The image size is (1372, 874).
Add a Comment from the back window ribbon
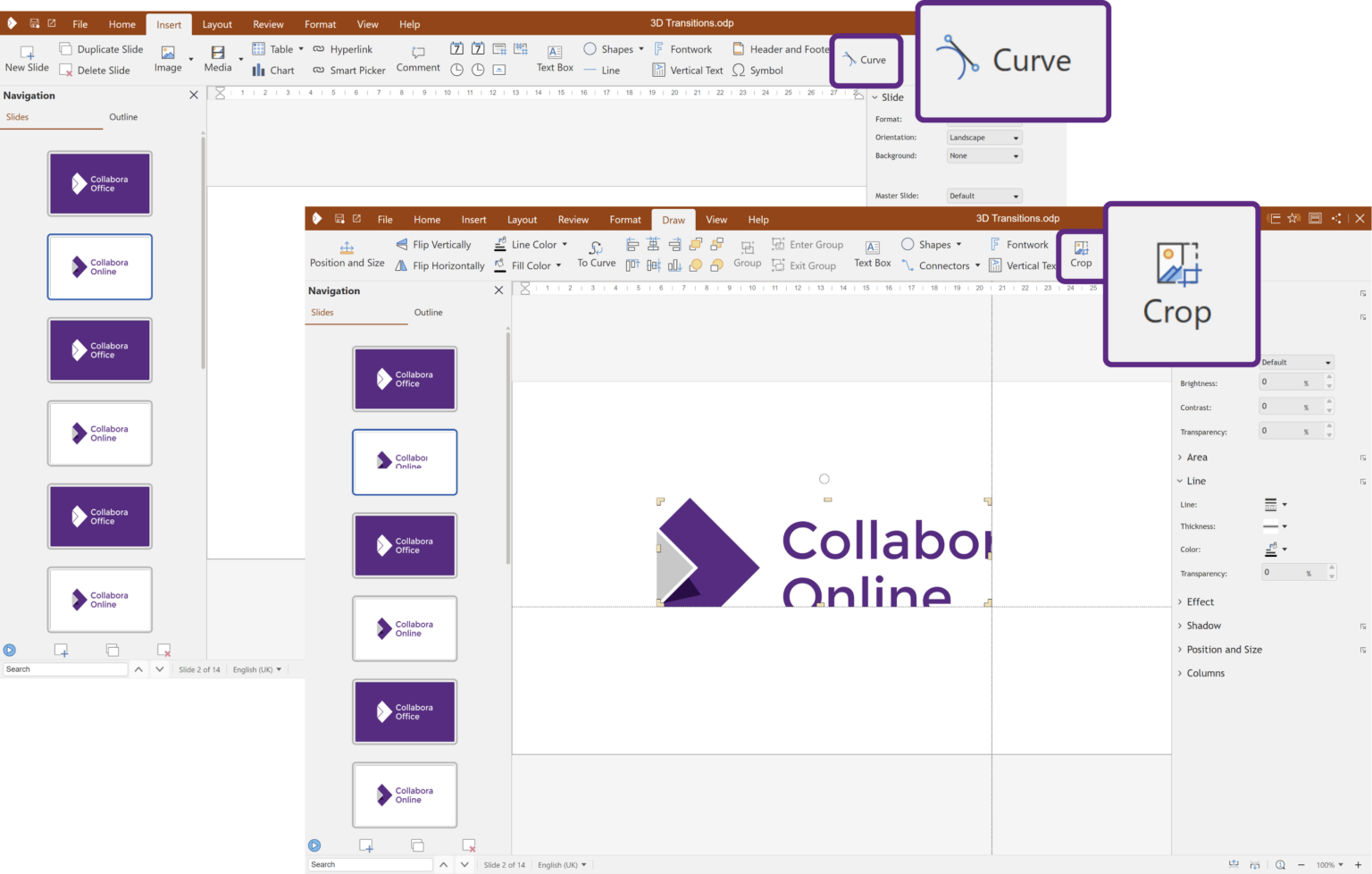click(418, 59)
